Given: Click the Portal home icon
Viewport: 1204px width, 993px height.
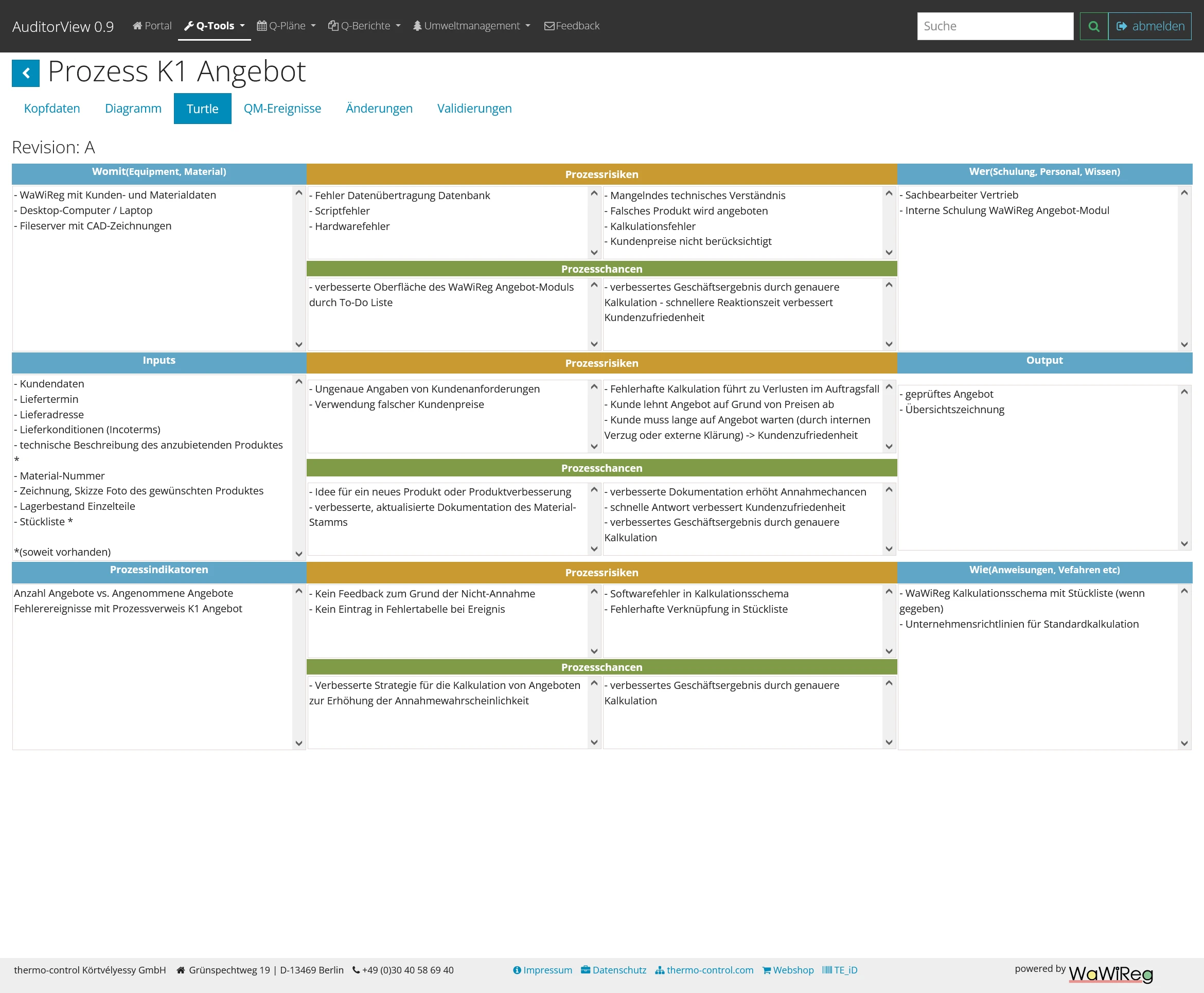Looking at the screenshot, I should click(137, 26).
